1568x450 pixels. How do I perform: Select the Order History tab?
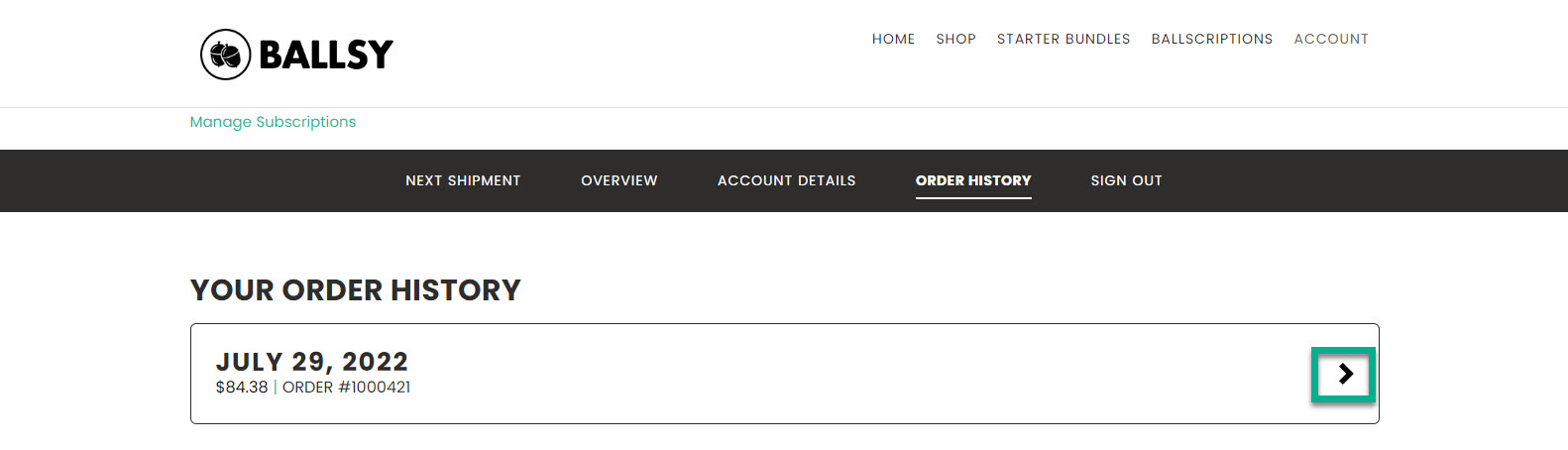tap(972, 180)
